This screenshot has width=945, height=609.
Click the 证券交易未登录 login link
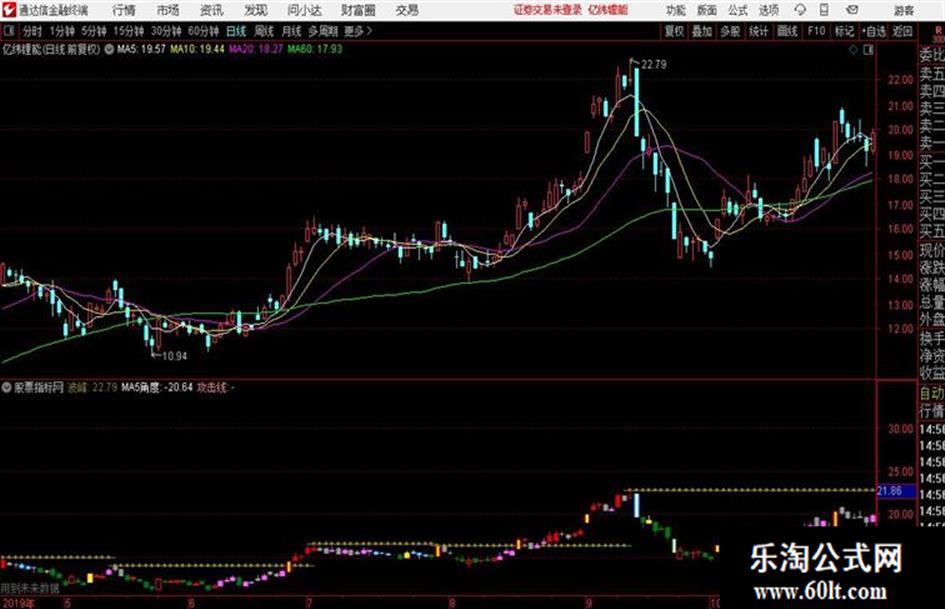548,10
